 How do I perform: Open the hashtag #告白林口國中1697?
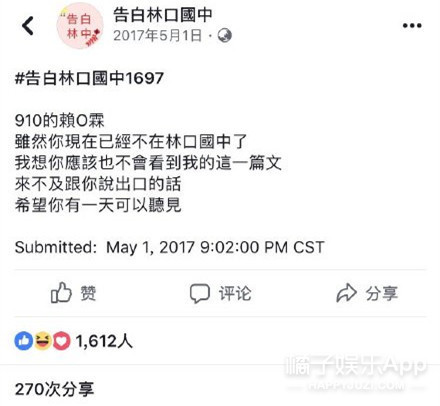(x=89, y=78)
